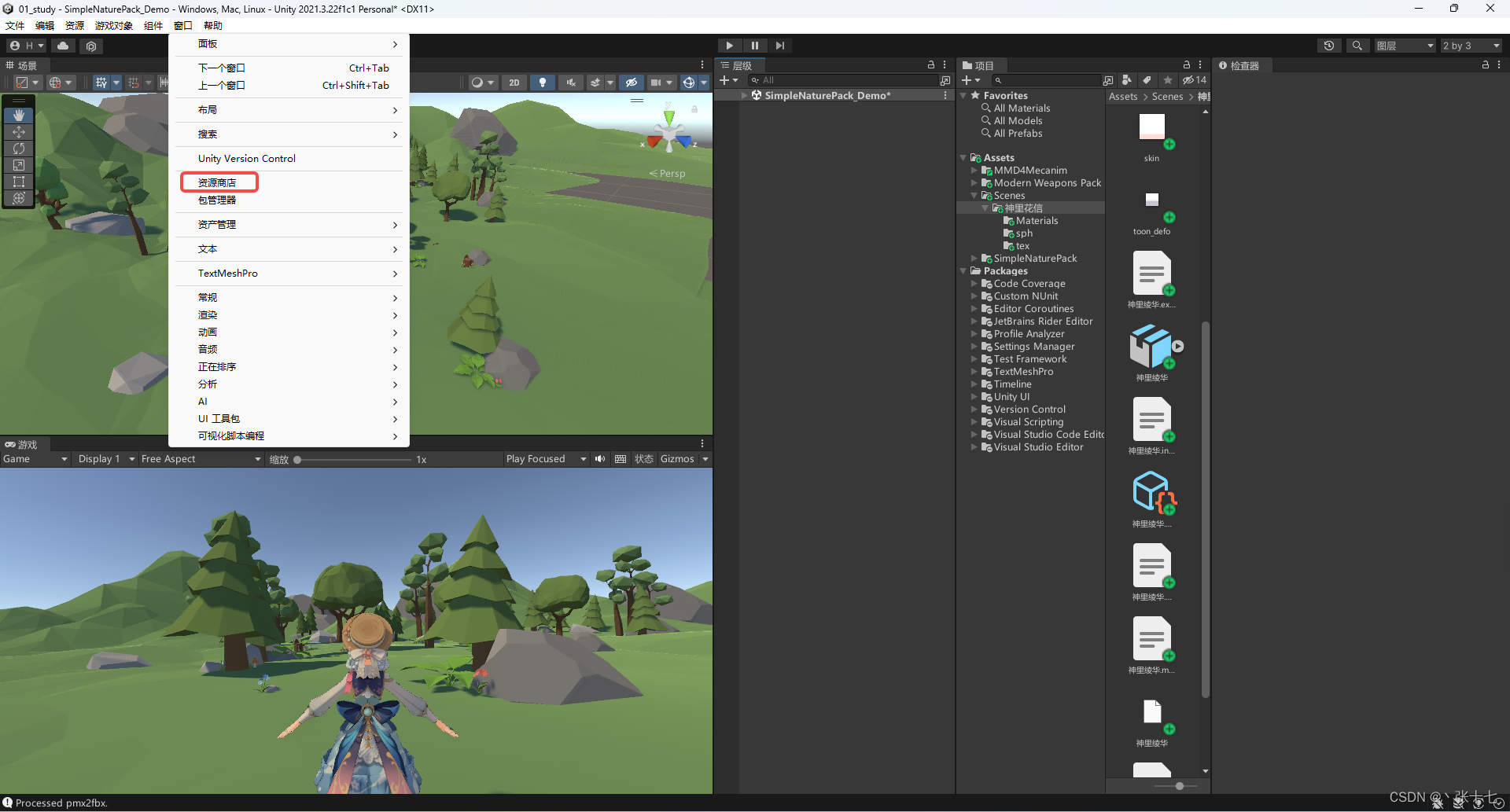Screen dimensions: 1510x812
Task: Go to Assets in breadcrumb path
Action: pos(1123,97)
